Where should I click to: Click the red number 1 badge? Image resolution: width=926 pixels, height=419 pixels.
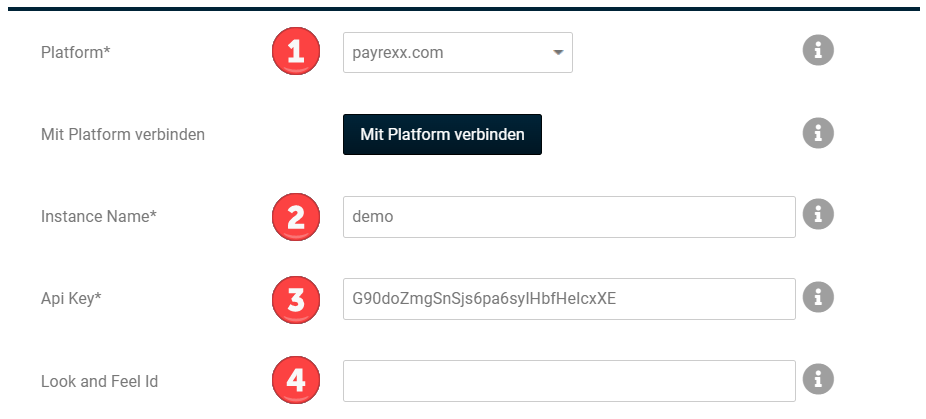click(296, 52)
